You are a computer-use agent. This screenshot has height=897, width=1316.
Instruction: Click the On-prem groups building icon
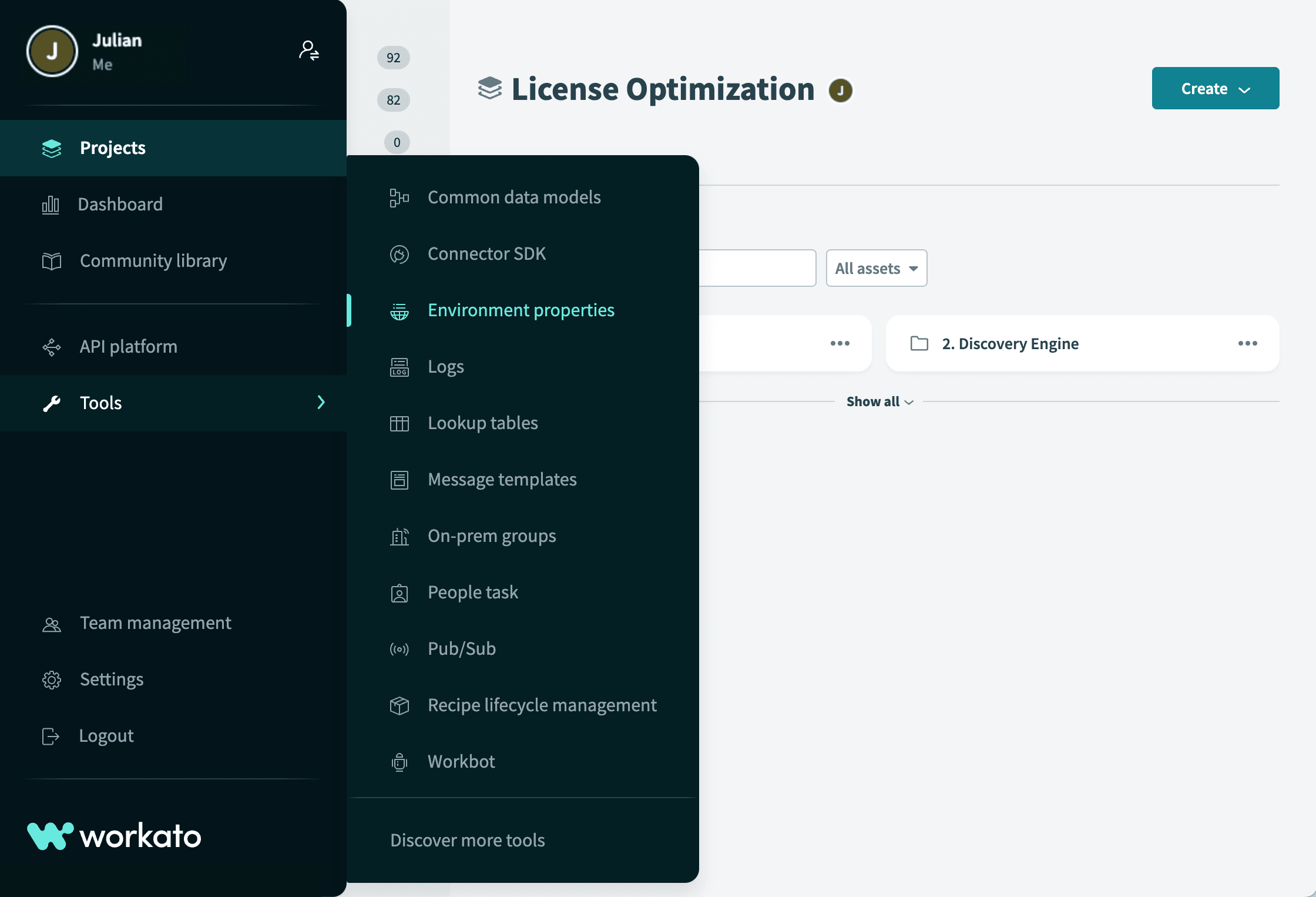(399, 536)
